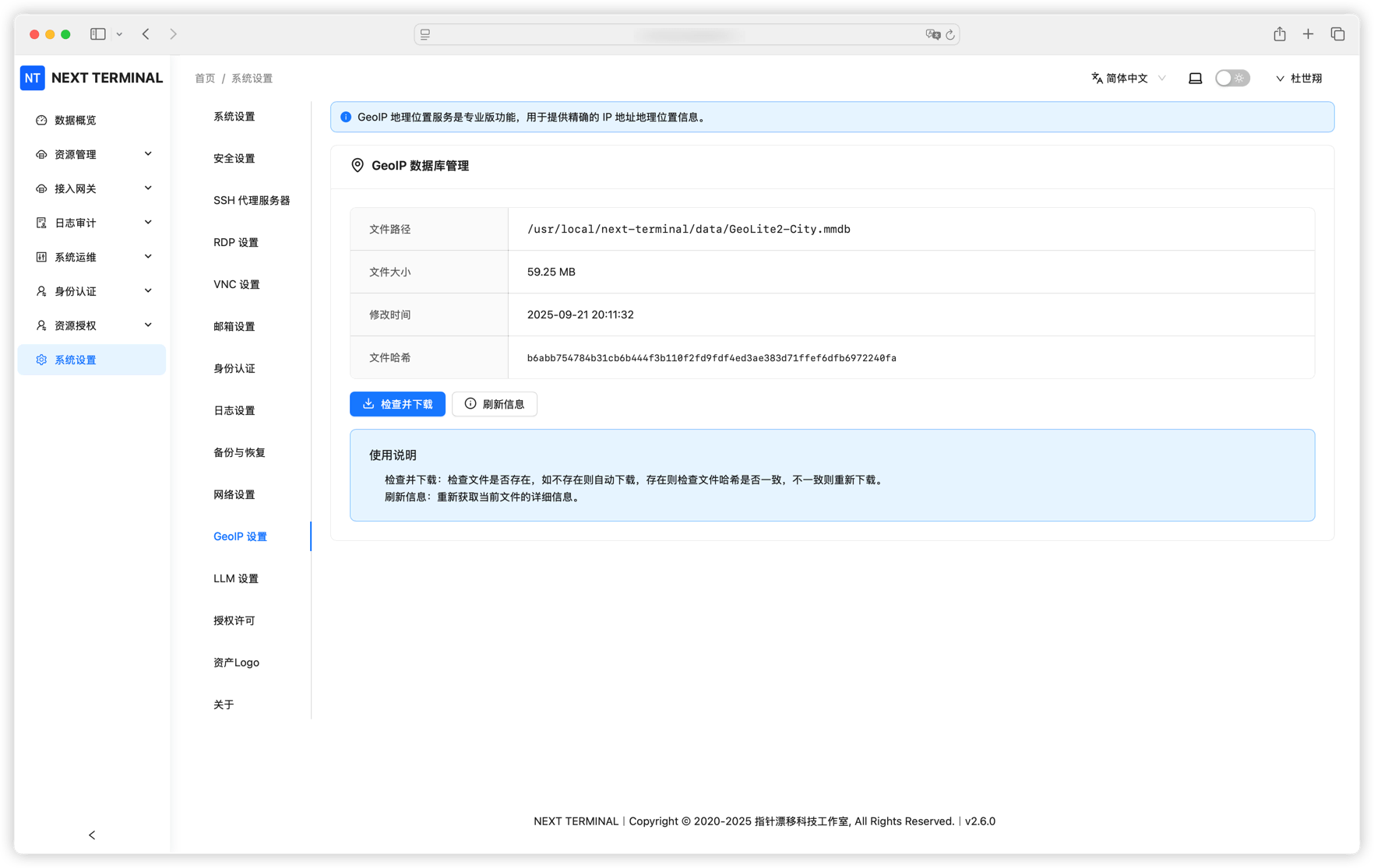Show tab overview icon in Safari
This screenshot has width=1374, height=868.
1337,34
